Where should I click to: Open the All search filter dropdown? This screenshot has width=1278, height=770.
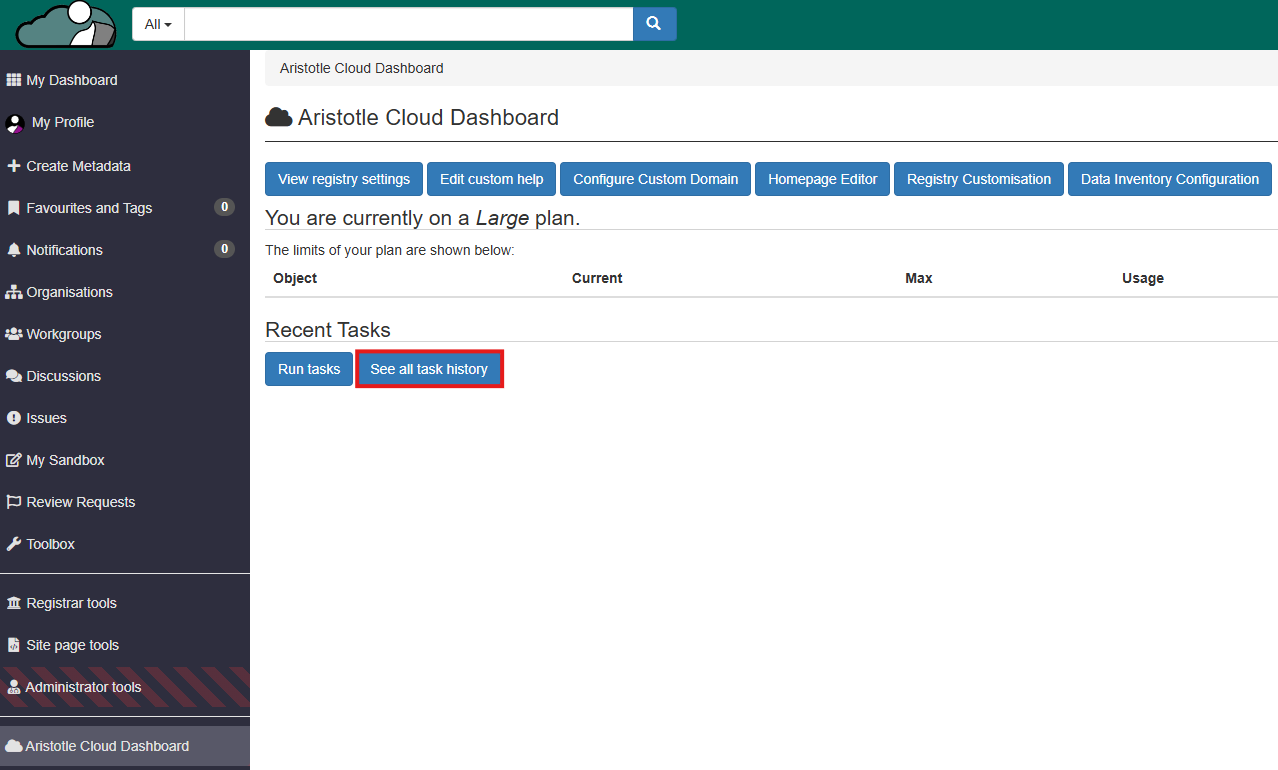[158, 24]
